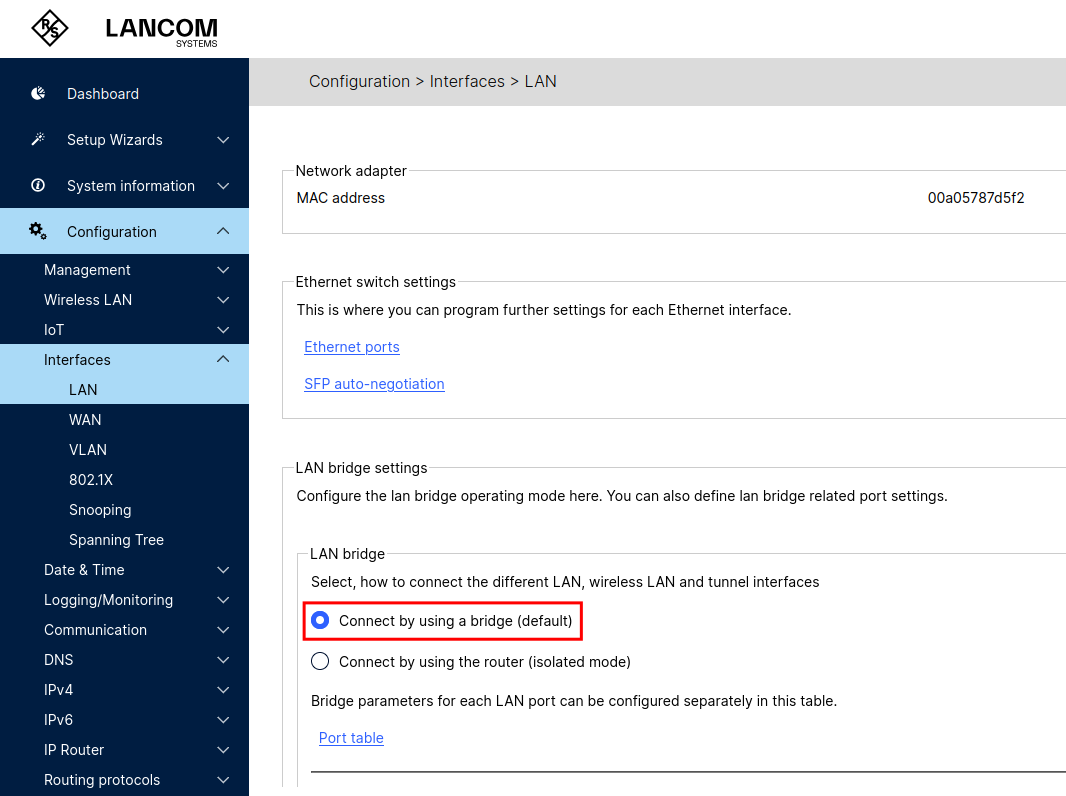Image resolution: width=1066 pixels, height=796 pixels.
Task: Collapse the Interfaces submenu chevron
Action: coord(223,359)
